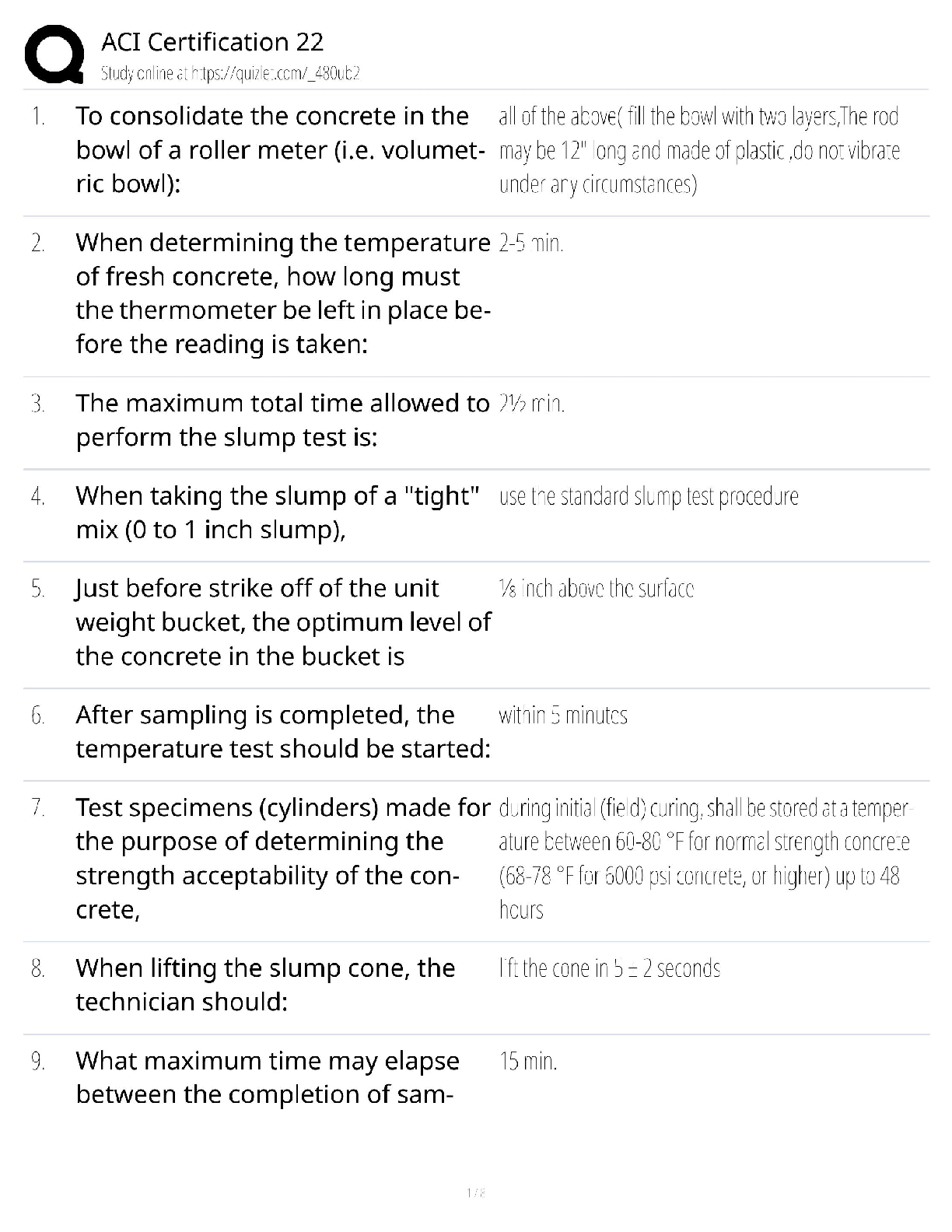Click the page number indicator 1/8
The height and width of the screenshot is (1232, 952).
[475, 1192]
